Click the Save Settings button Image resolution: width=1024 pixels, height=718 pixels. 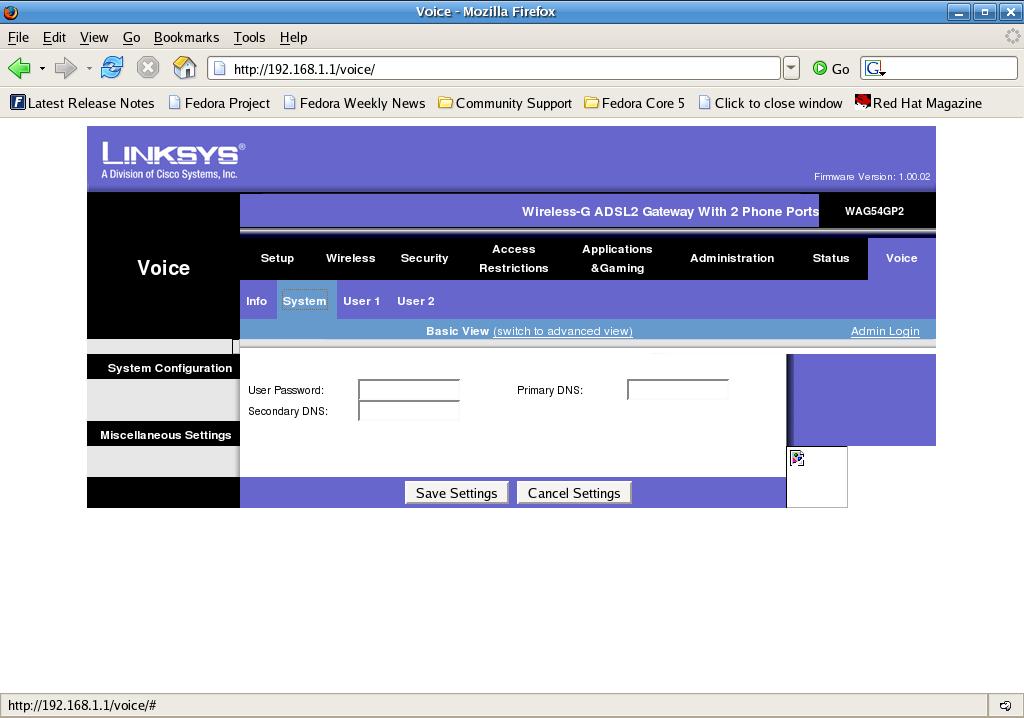point(456,493)
